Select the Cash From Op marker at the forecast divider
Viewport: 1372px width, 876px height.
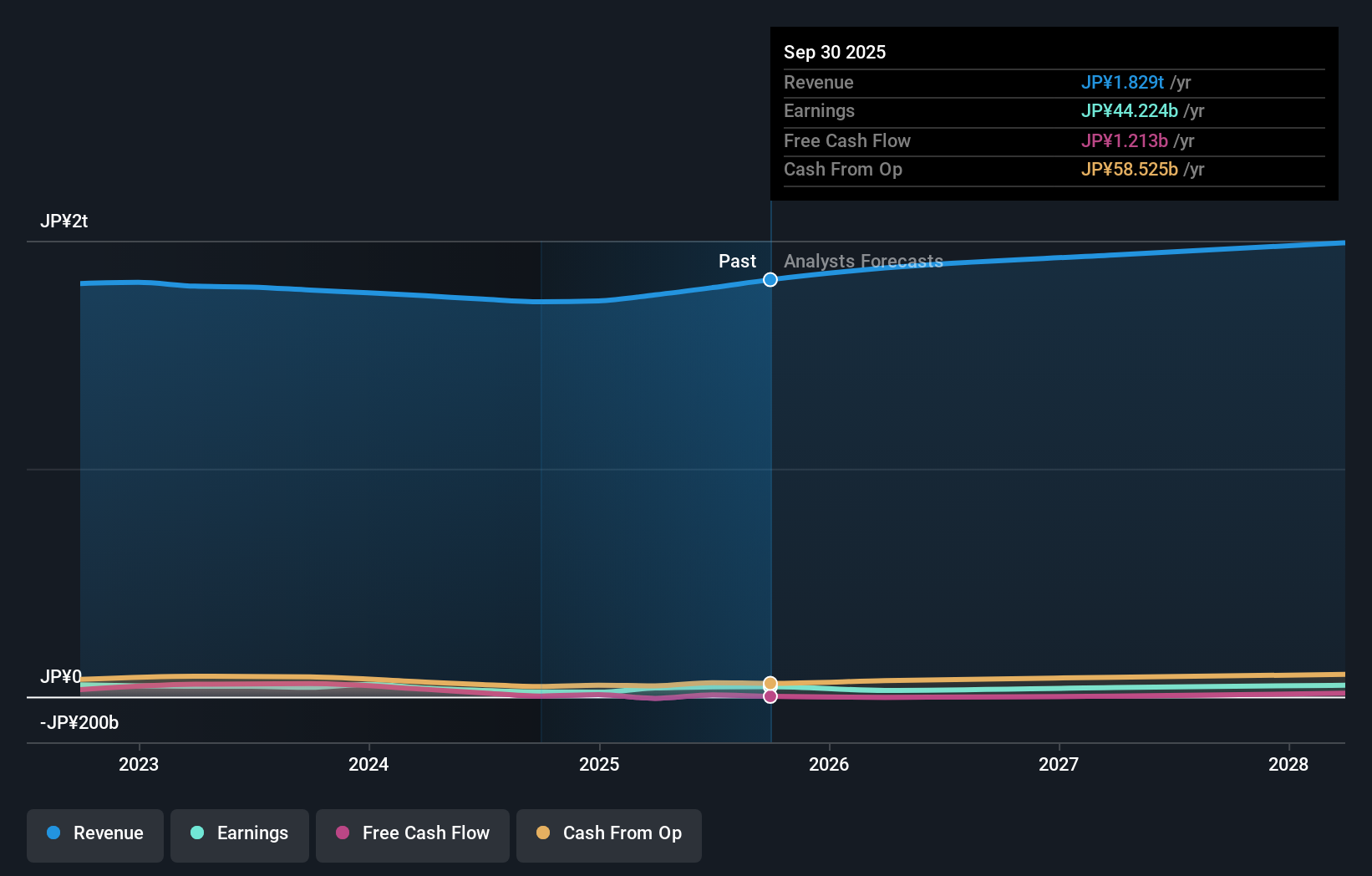[770, 683]
